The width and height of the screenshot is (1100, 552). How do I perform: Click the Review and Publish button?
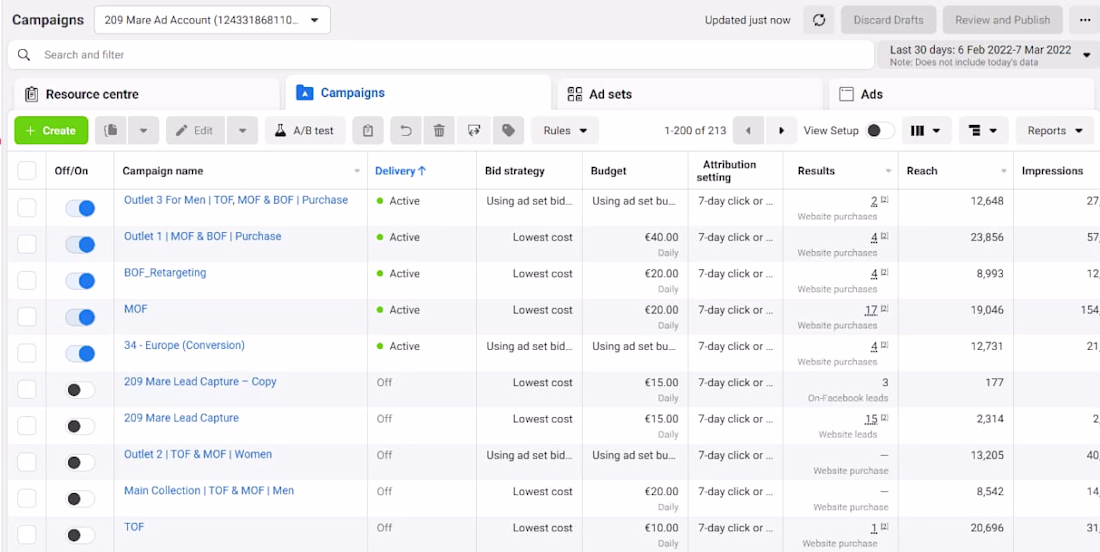(x=1002, y=20)
